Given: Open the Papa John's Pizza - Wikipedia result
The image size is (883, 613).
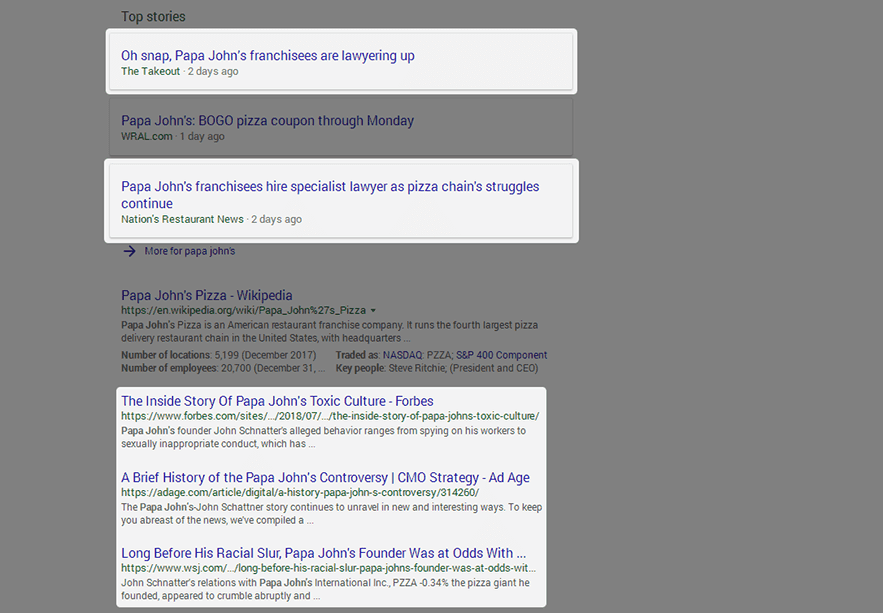Looking at the screenshot, I should point(207,296).
